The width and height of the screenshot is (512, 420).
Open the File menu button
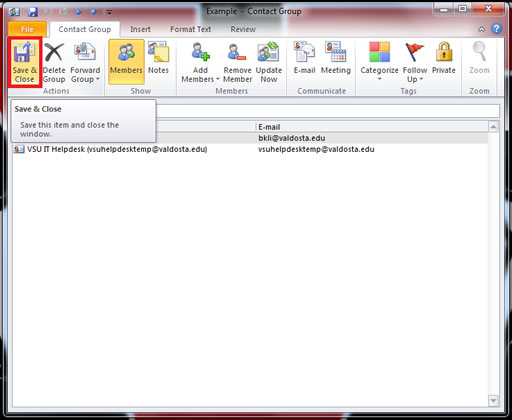27,29
